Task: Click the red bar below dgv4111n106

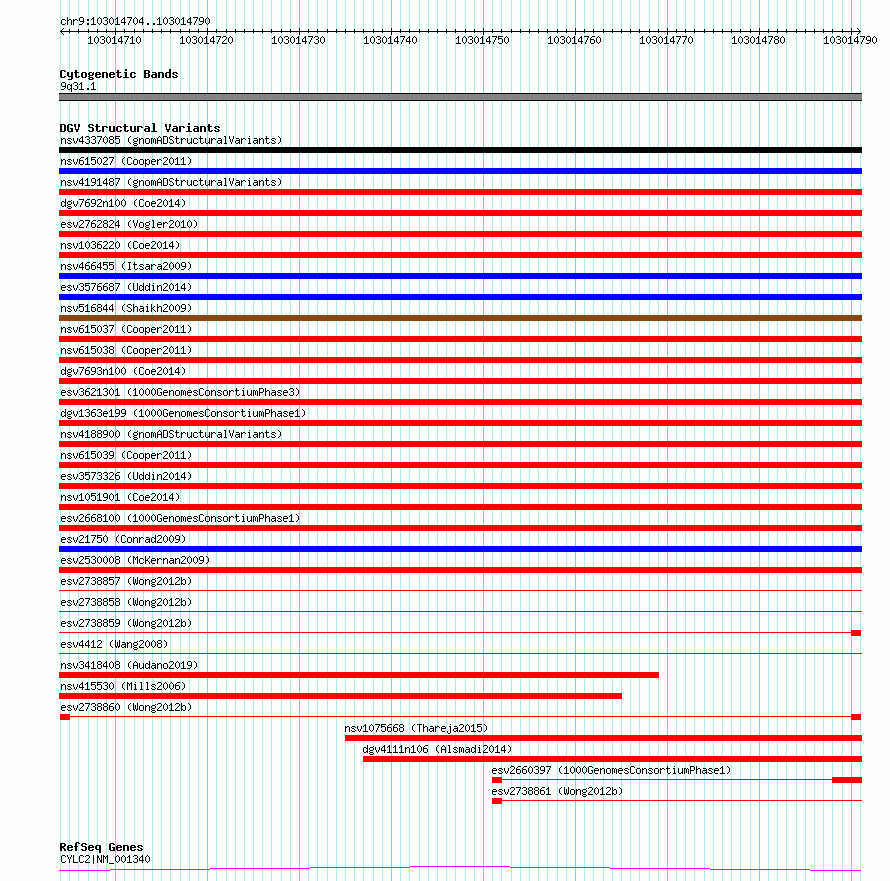Action: pos(612,759)
